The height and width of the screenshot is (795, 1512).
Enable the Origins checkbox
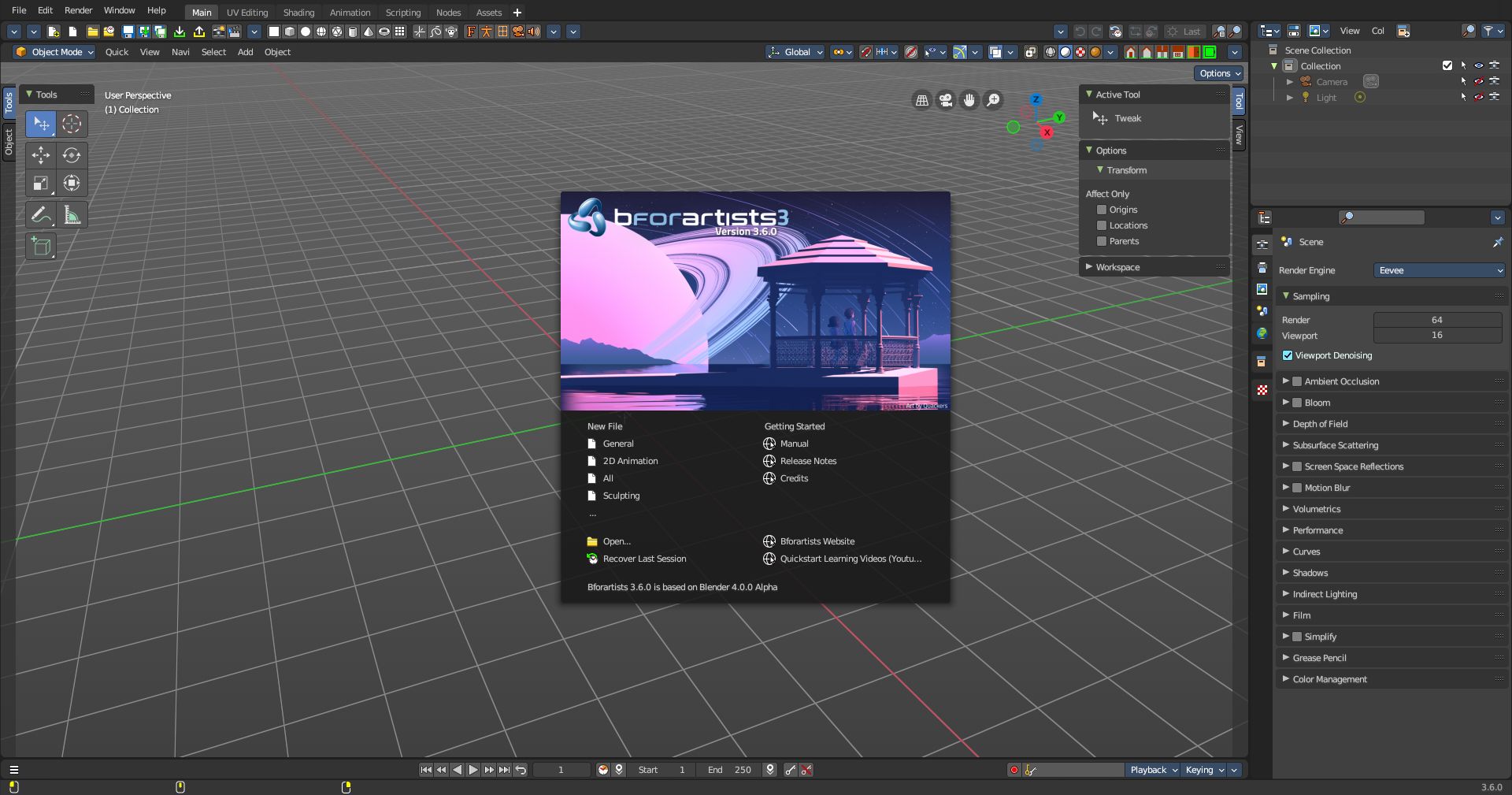pyautogui.click(x=1102, y=210)
